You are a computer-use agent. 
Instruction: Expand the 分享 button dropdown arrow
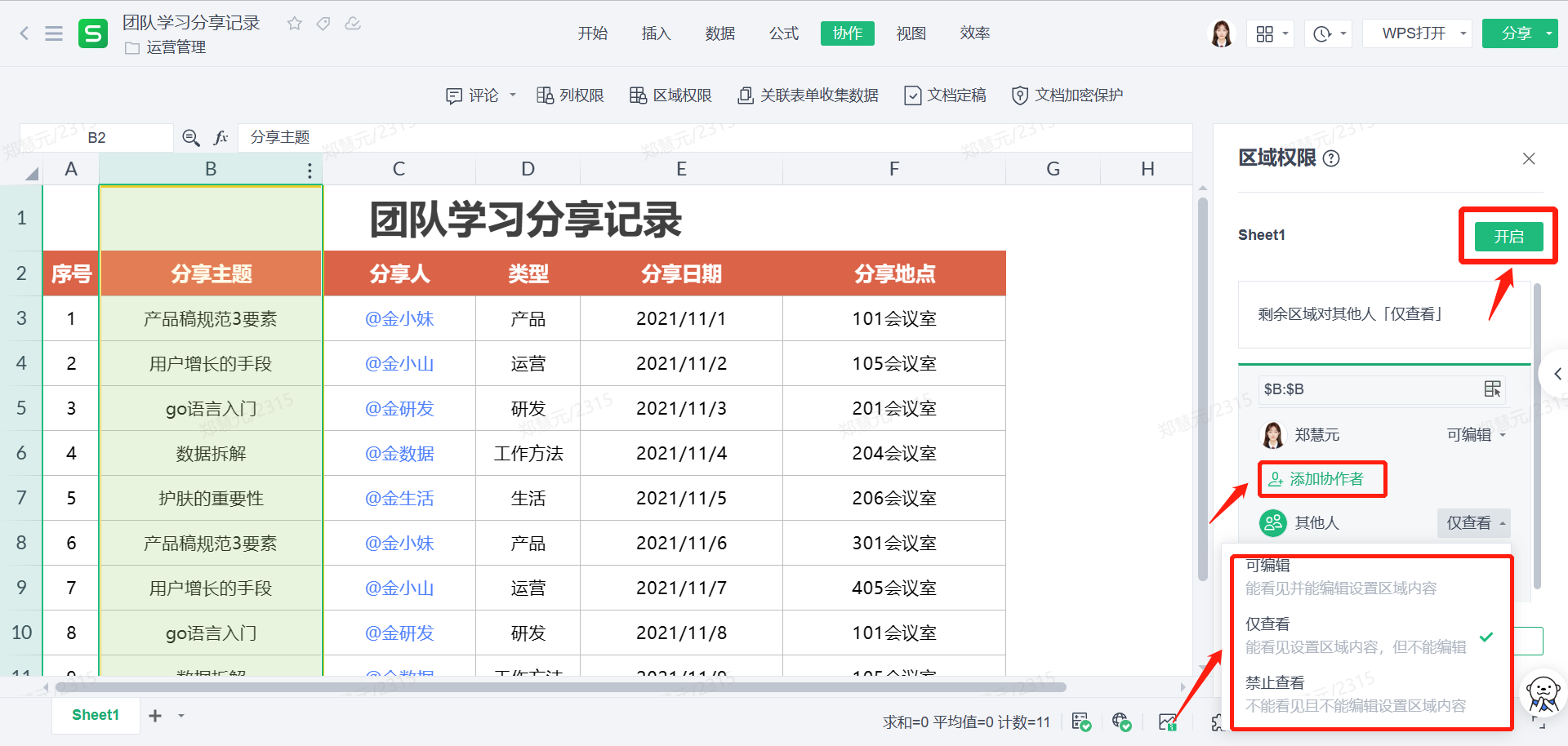1548,33
